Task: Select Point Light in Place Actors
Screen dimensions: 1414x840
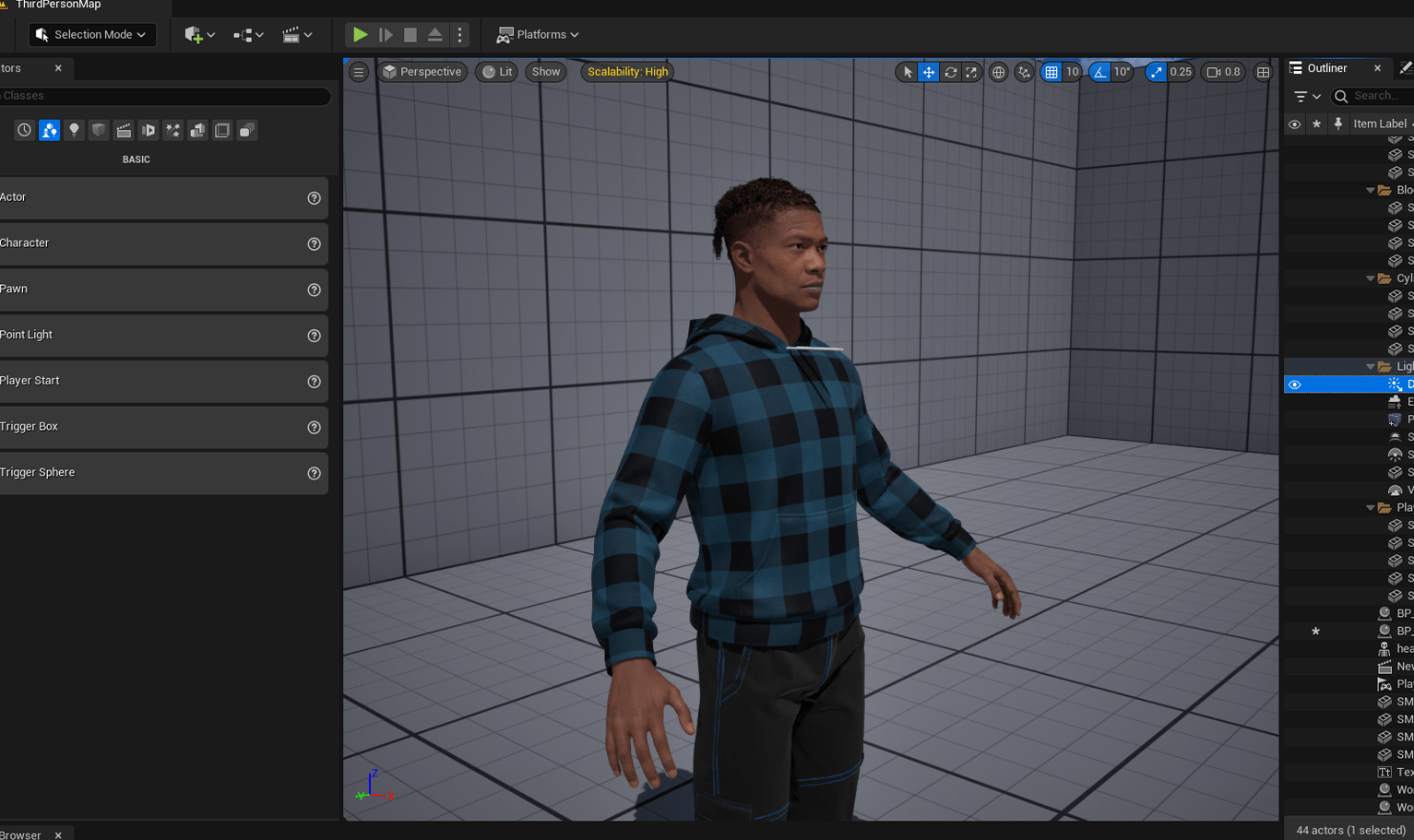Action: pyautogui.click(x=163, y=336)
